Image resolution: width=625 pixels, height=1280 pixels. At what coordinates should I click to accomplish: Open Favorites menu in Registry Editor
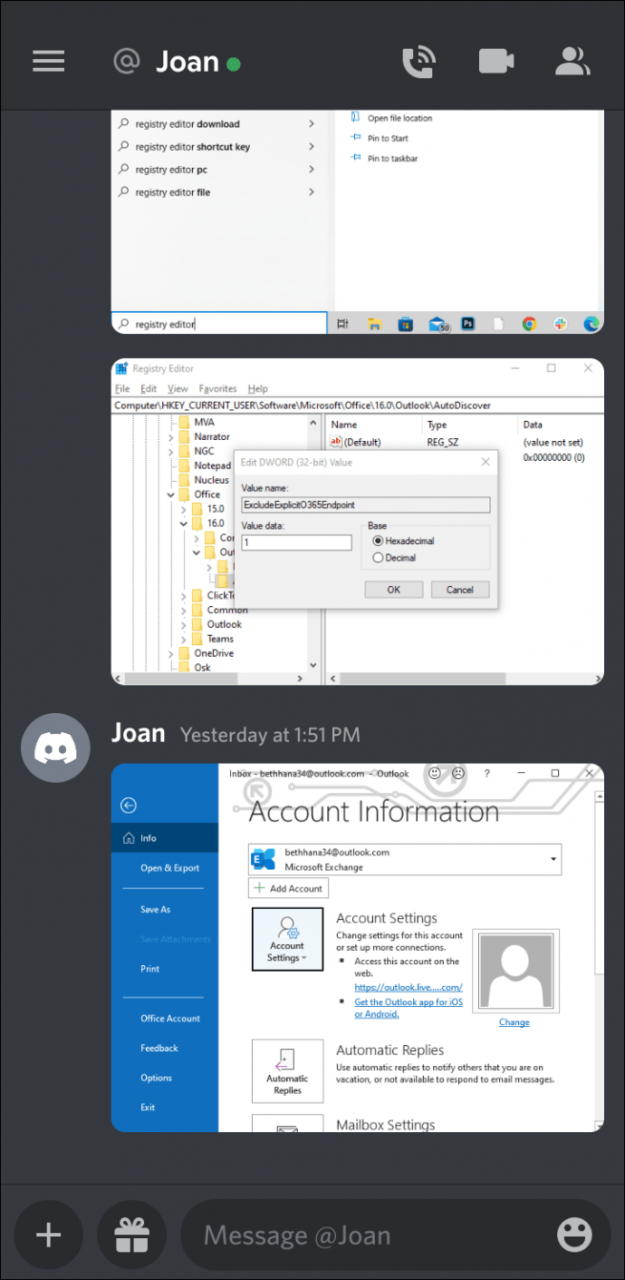point(218,388)
